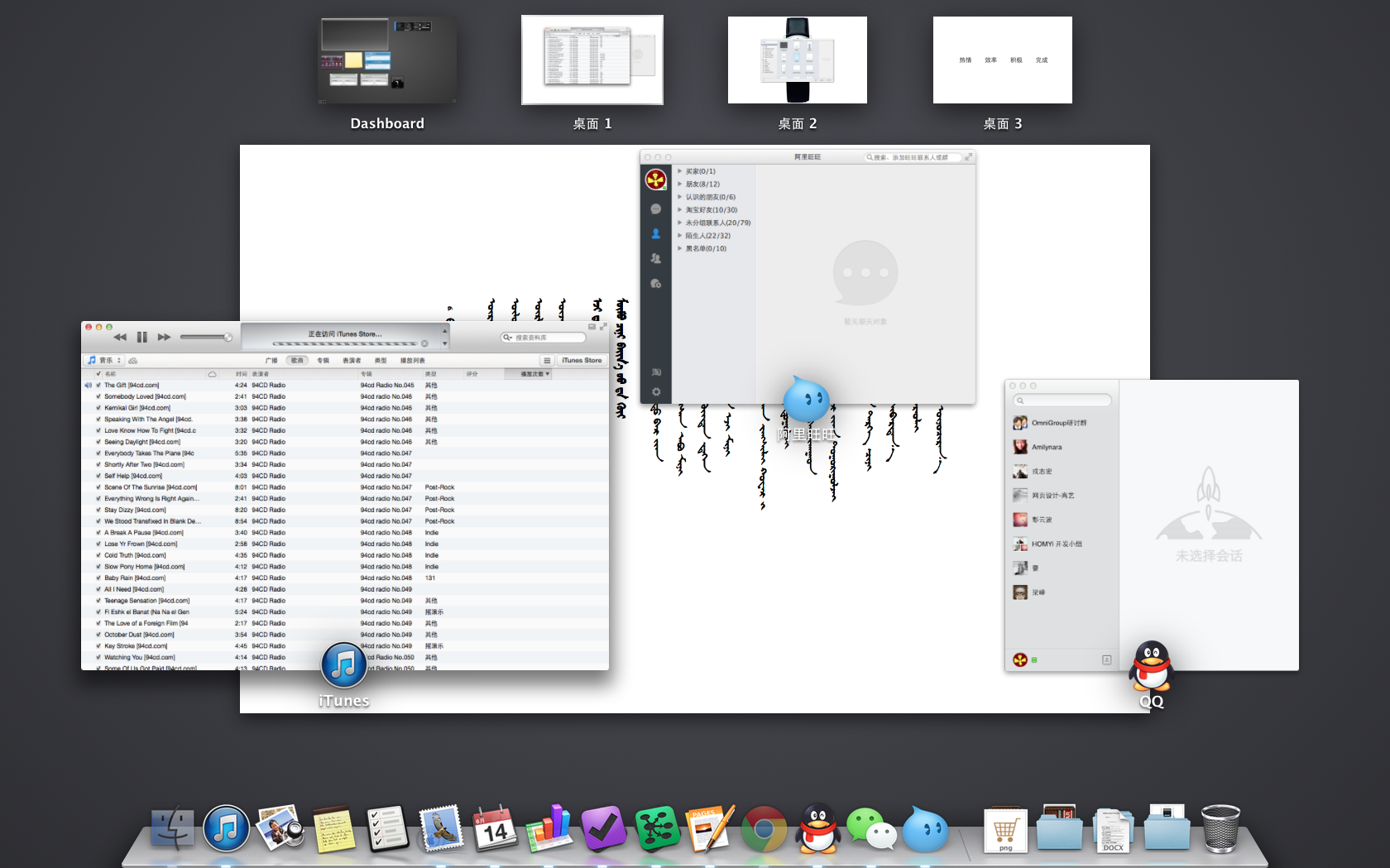Open recent chats icon in AliWangwang sidebar
1390x868 pixels.
coord(656,284)
